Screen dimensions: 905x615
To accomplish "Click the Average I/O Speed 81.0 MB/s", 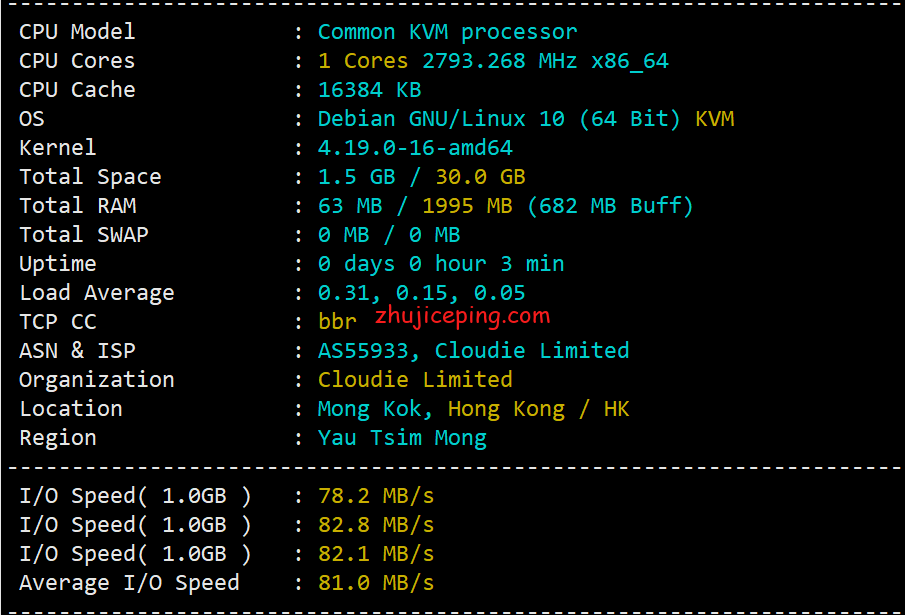I will coord(376,583).
